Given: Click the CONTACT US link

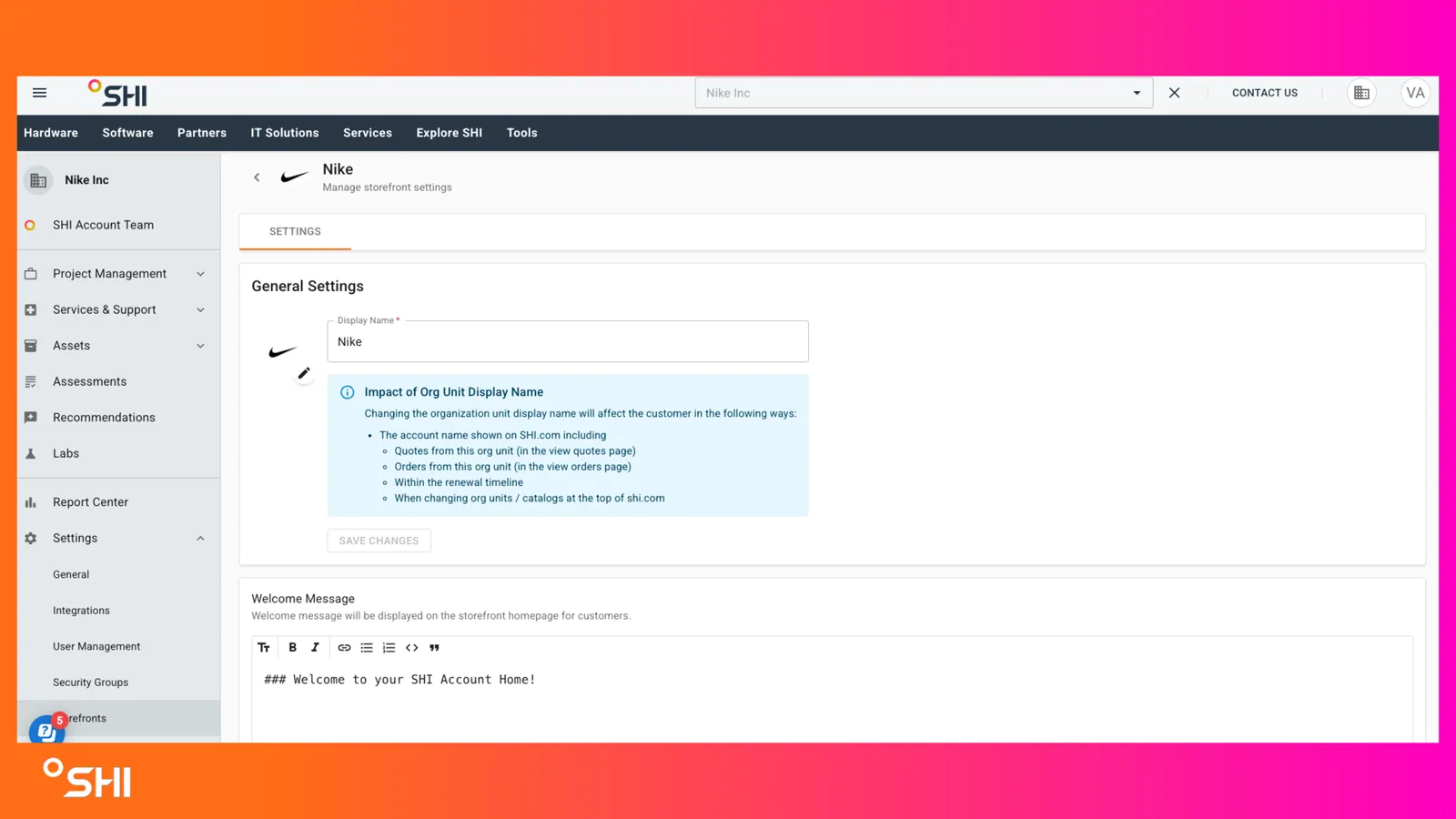Looking at the screenshot, I should 1265,93.
